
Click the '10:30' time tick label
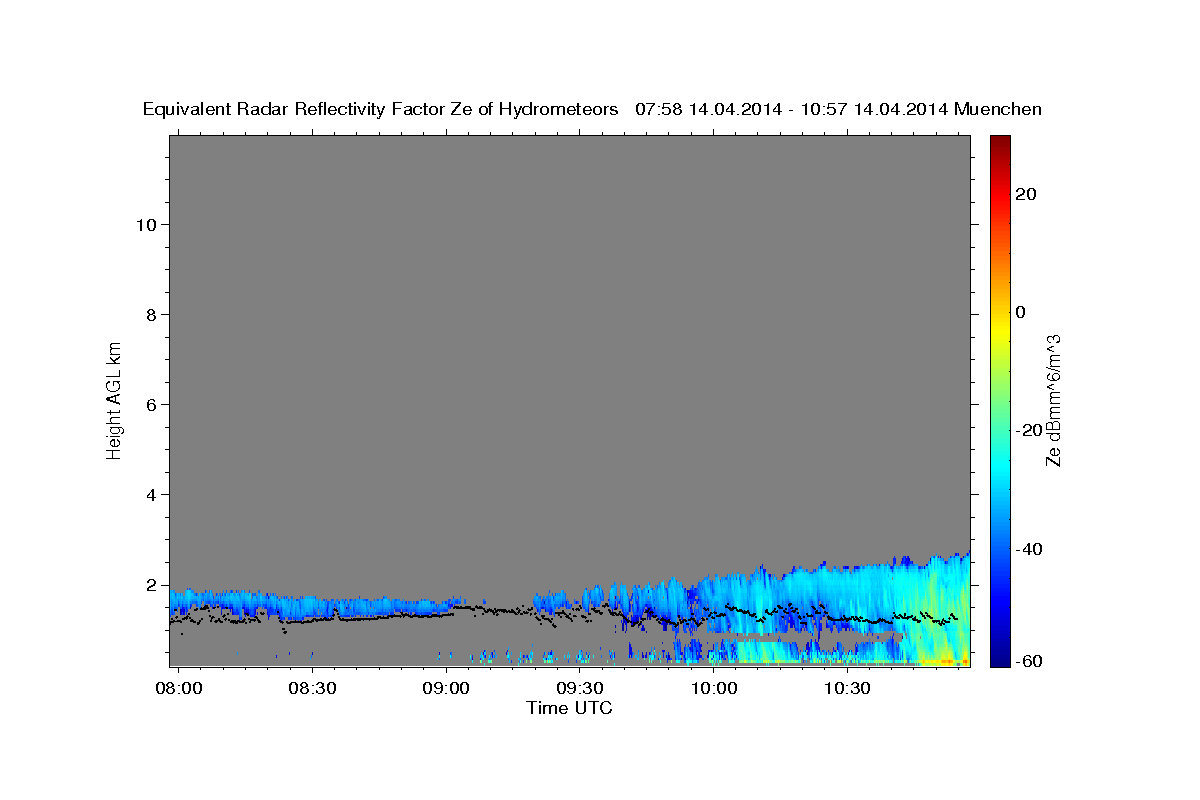847,688
